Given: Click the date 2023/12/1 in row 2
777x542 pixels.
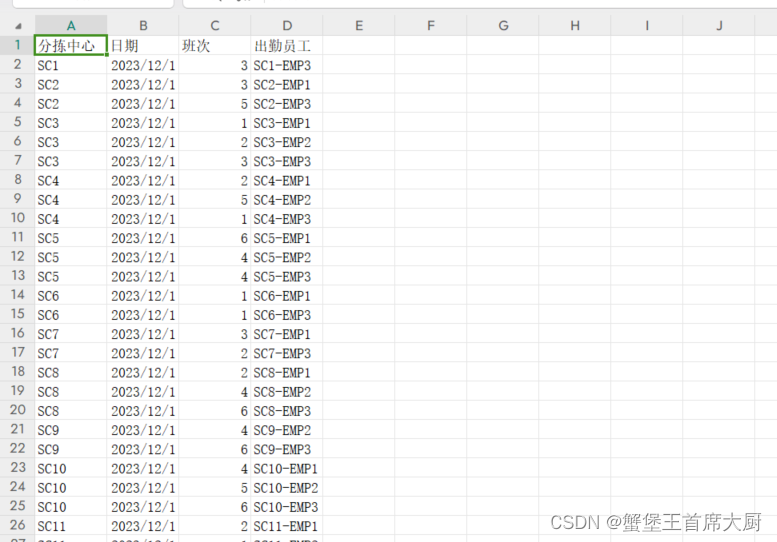Looking at the screenshot, I should coord(143,65).
